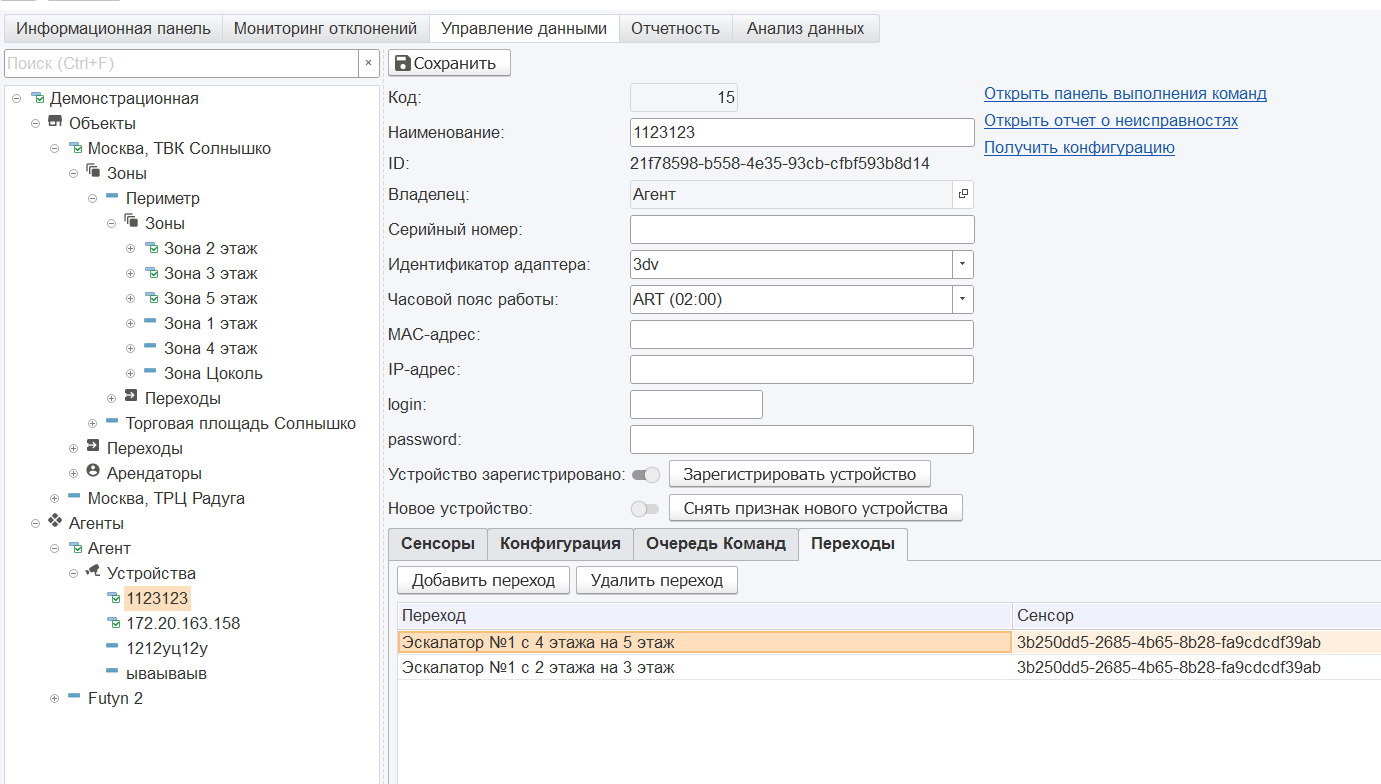Focus the Поиск search field

tap(182, 63)
